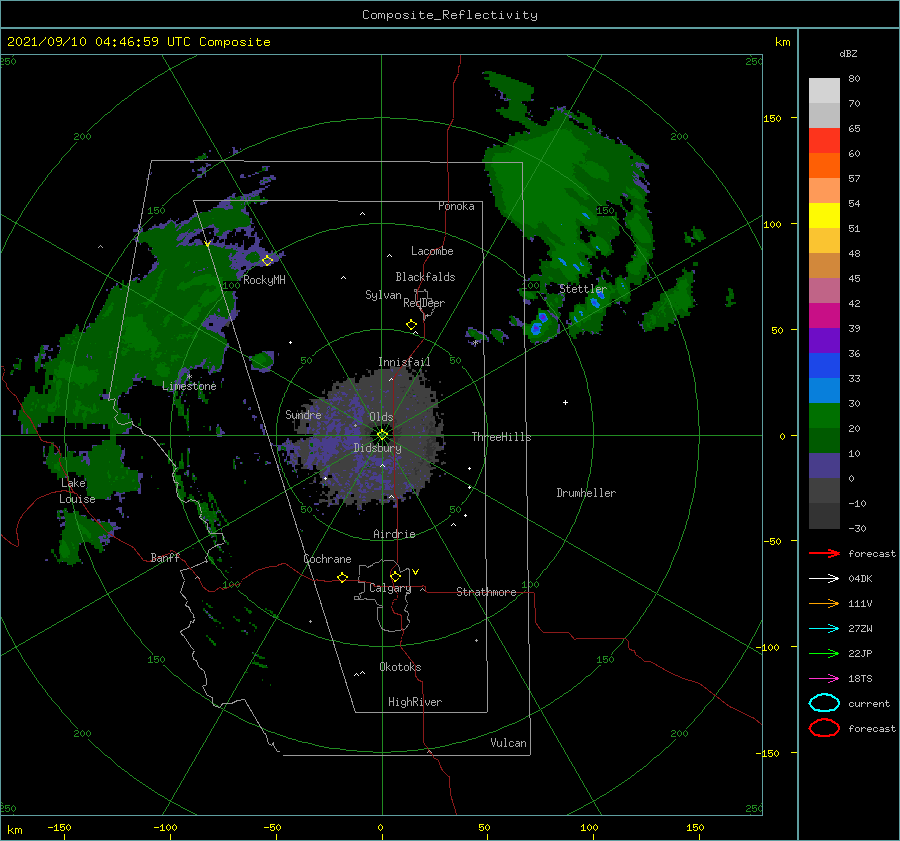Click the magenta 39-42 dBZ swatch
Viewport: 900px width, 841px height.
click(x=824, y=315)
